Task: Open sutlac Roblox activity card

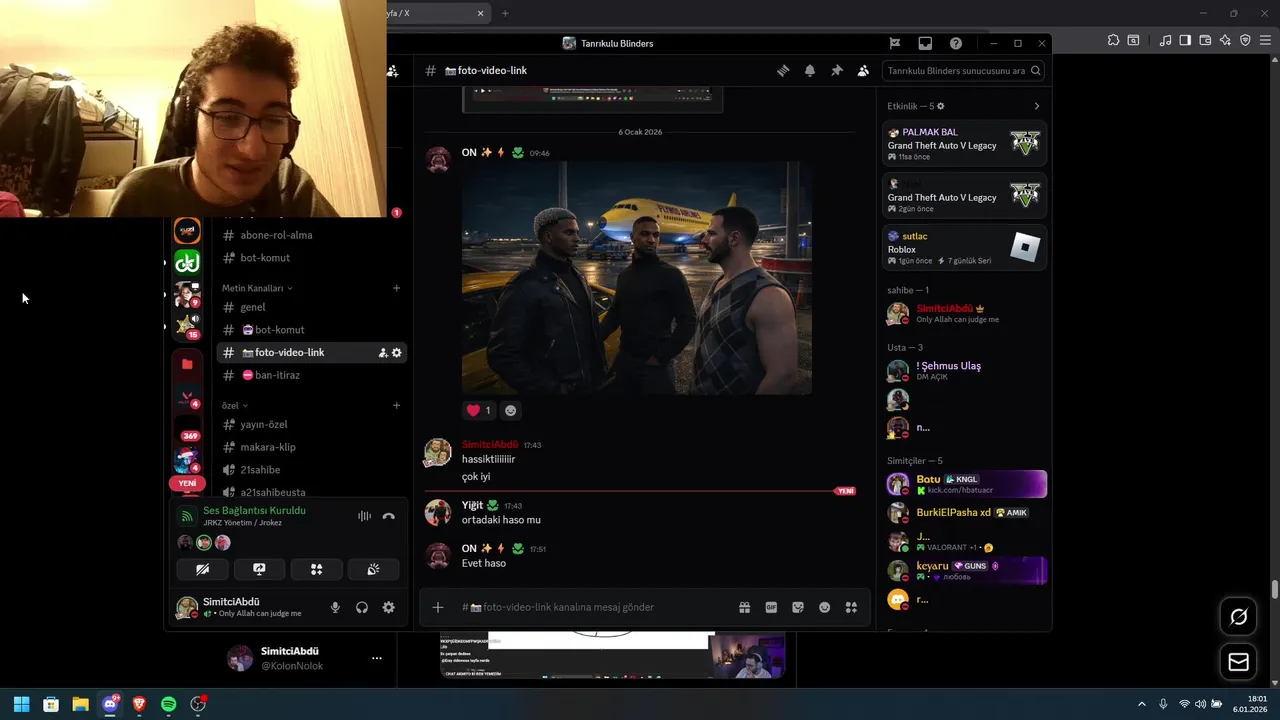Action: pyautogui.click(x=964, y=248)
